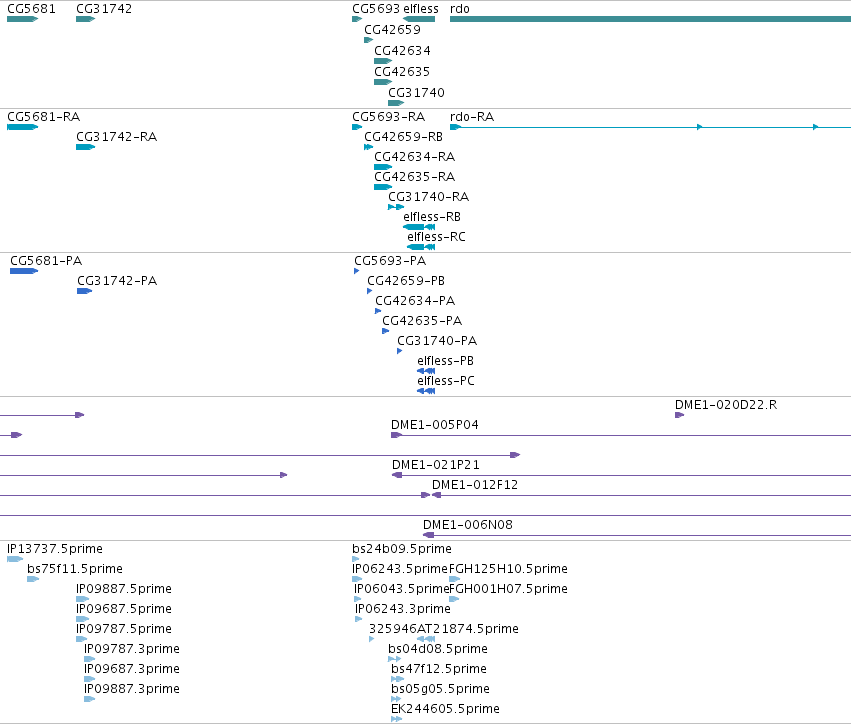Click the CG31740 gene label

click(x=416, y=93)
